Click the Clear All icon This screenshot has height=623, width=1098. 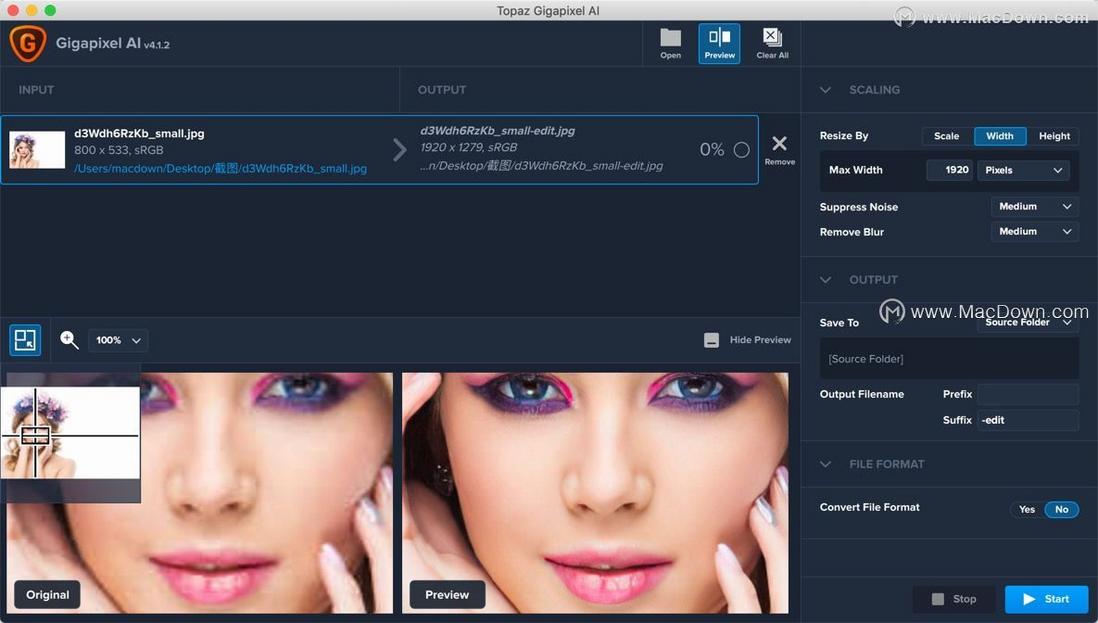772,37
